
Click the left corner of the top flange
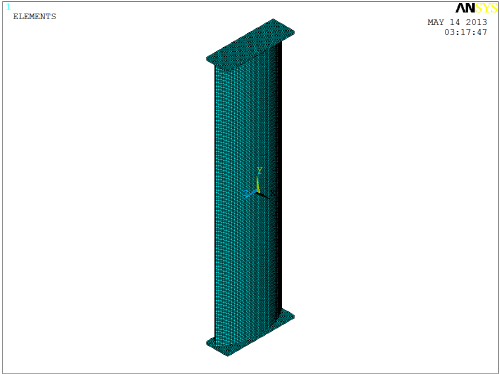pyautogui.click(x=208, y=60)
